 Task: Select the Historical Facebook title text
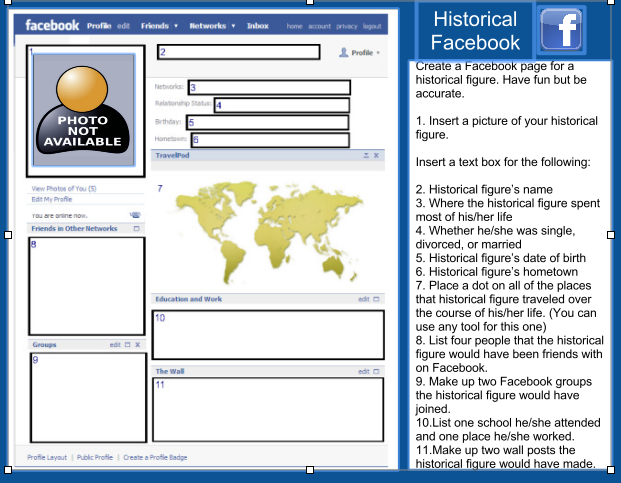pyautogui.click(x=475, y=31)
